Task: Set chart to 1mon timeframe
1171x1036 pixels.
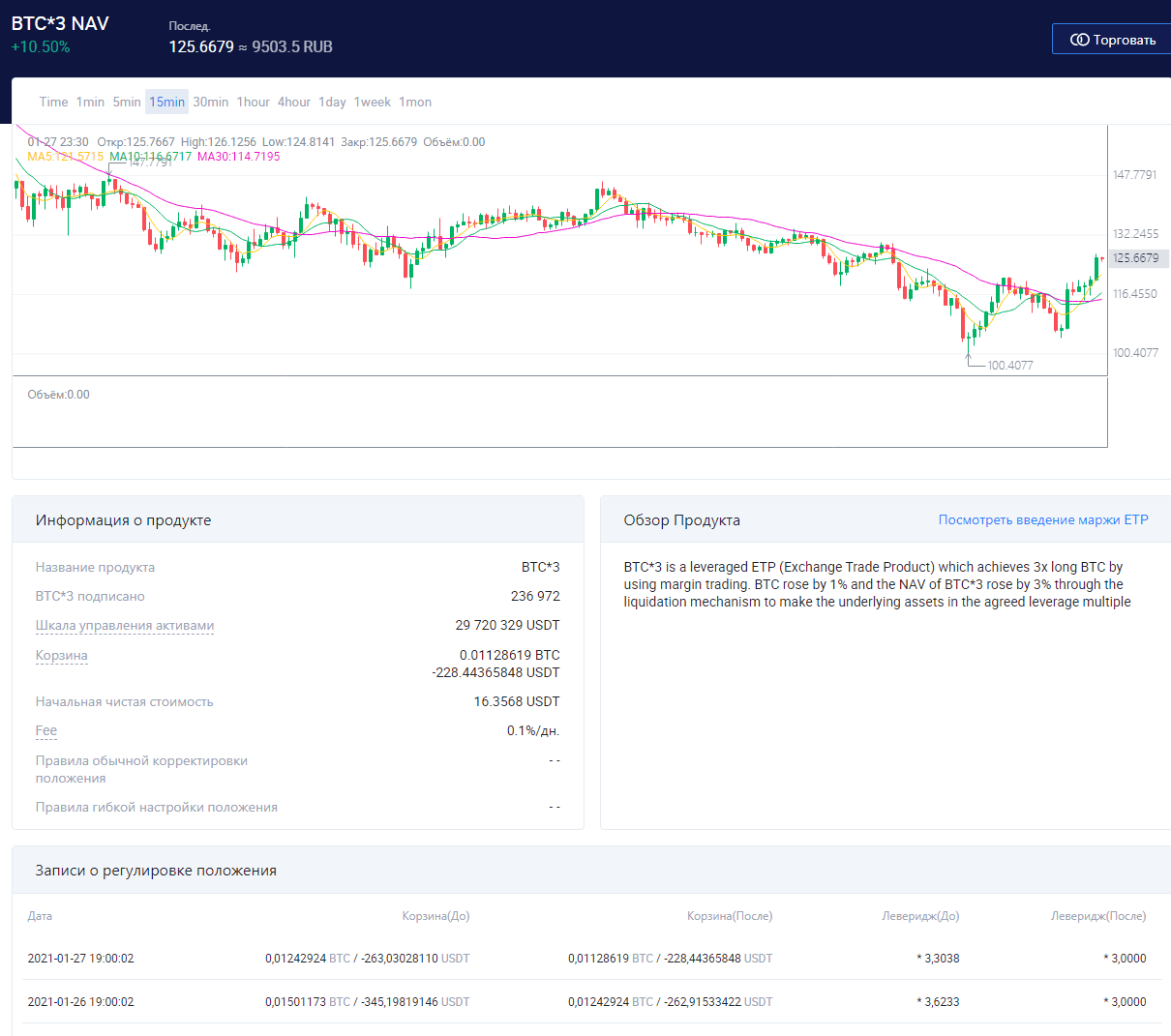Action: coord(415,103)
